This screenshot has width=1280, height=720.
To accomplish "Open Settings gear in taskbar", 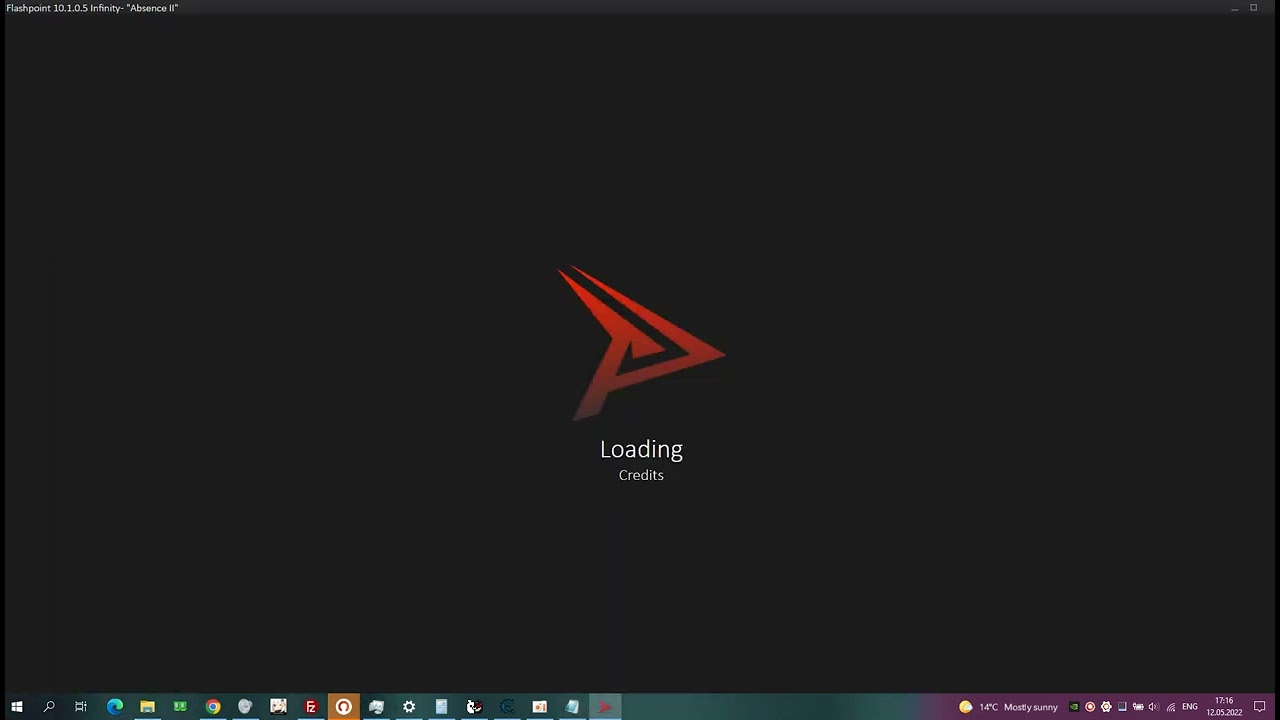I will click(409, 707).
